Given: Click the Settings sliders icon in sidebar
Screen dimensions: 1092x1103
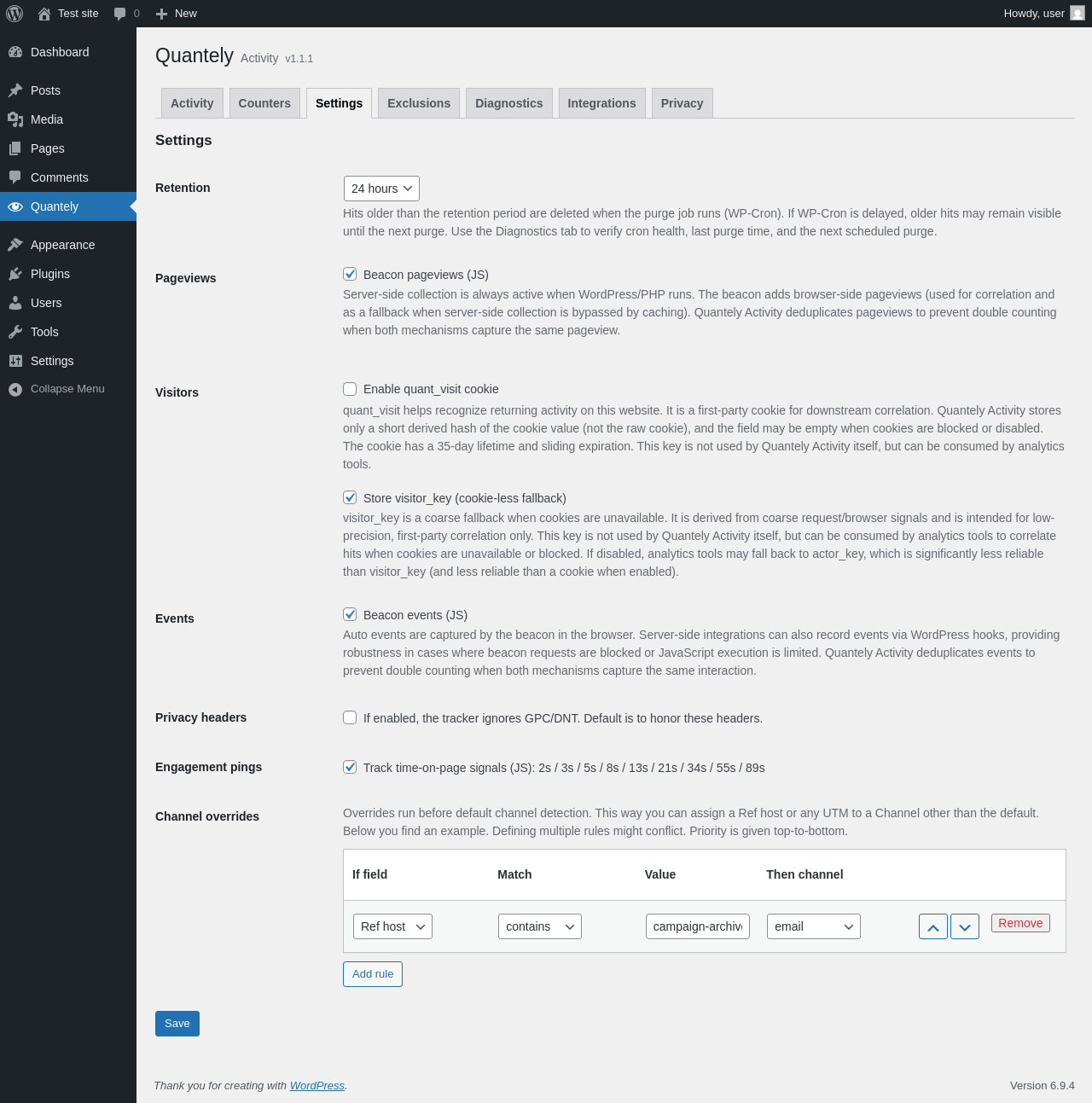Looking at the screenshot, I should tap(15, 361).
